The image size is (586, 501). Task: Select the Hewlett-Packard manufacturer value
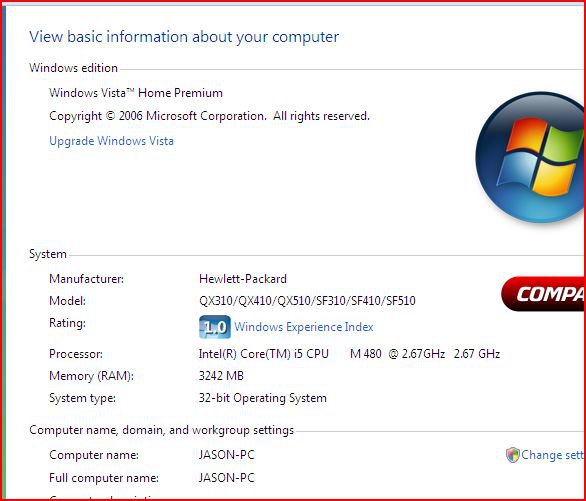click(243, 279)
